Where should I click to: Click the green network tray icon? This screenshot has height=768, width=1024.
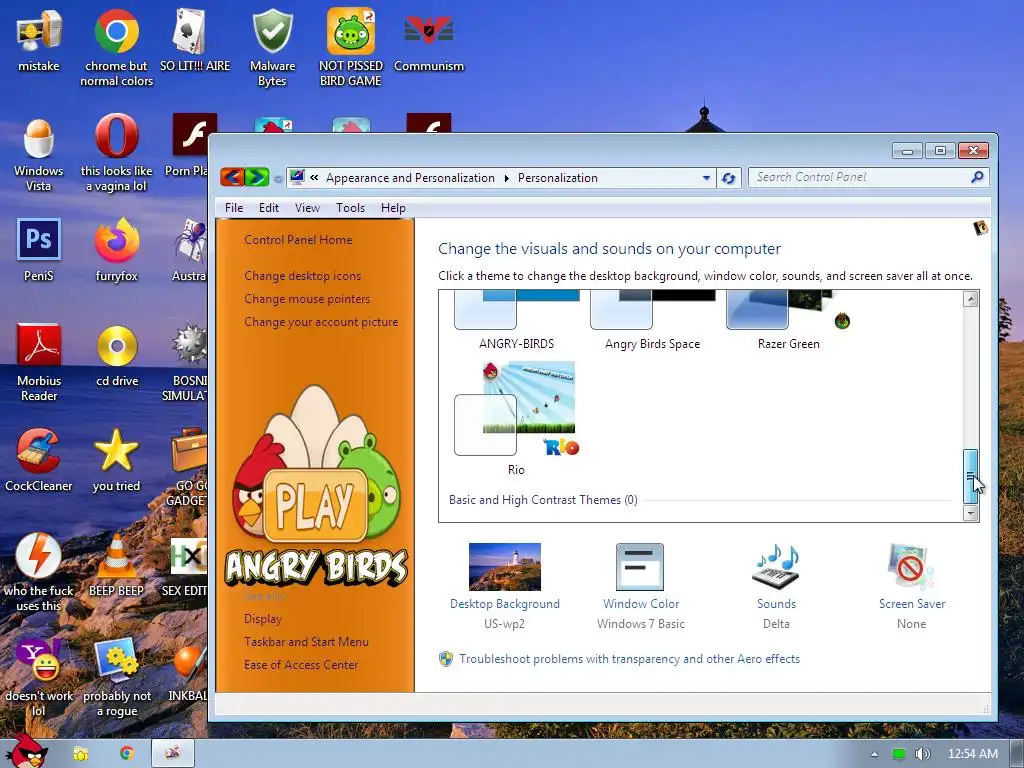[899, 754]
